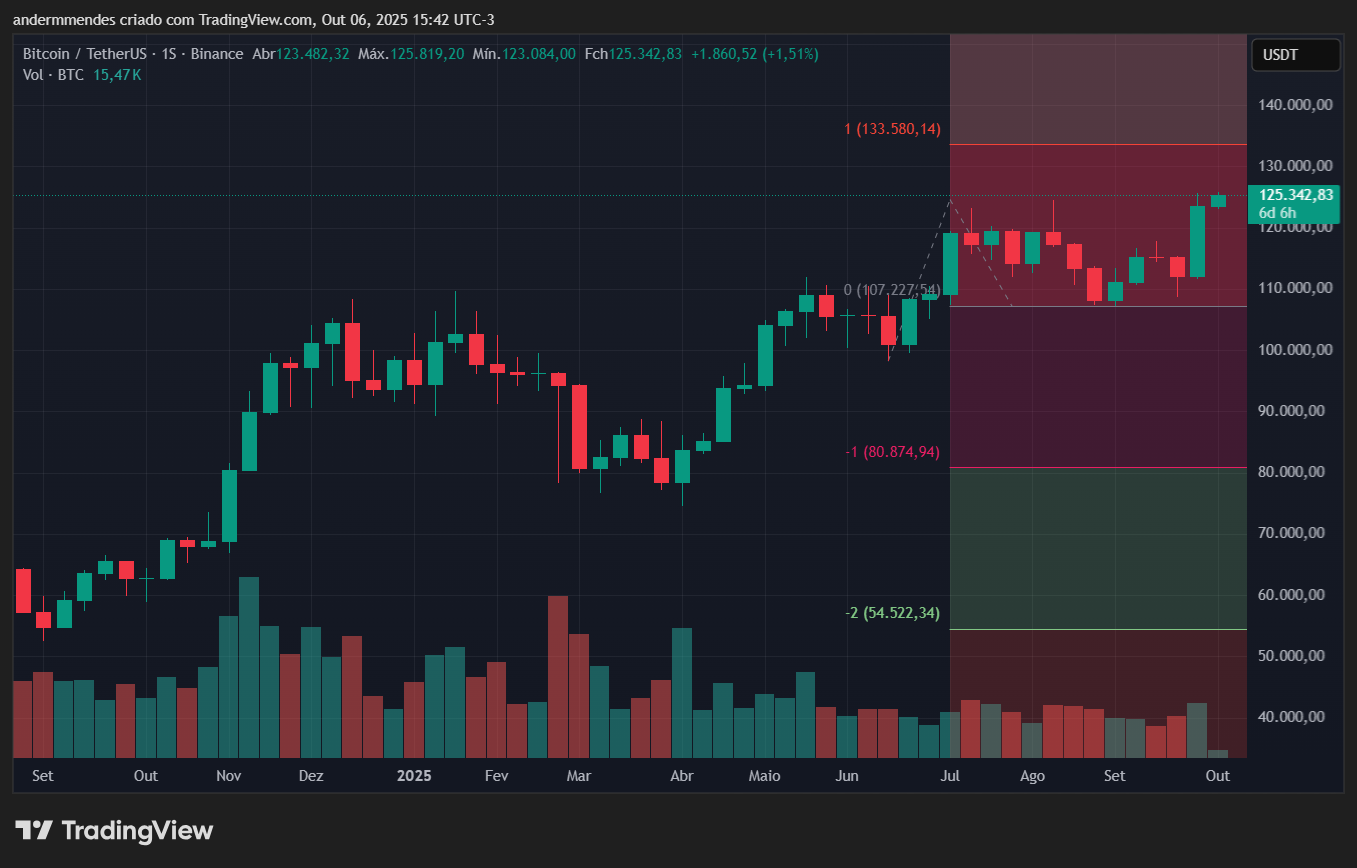Click the Nov marker on time axis
This screenshot has height=868, width=1357.
228,776
